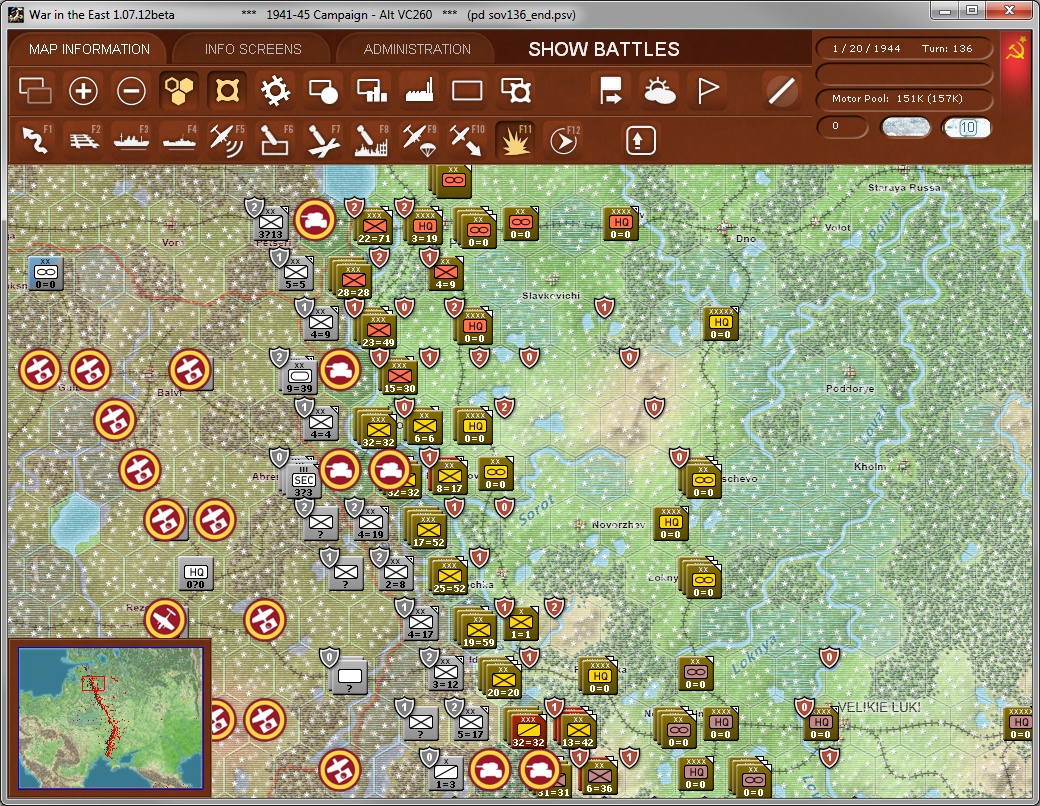Image resolution: width=1040 pixels, height=806 pixels.
Task: Select the unit stack labeled 28=28
Action: coord(353,281)
